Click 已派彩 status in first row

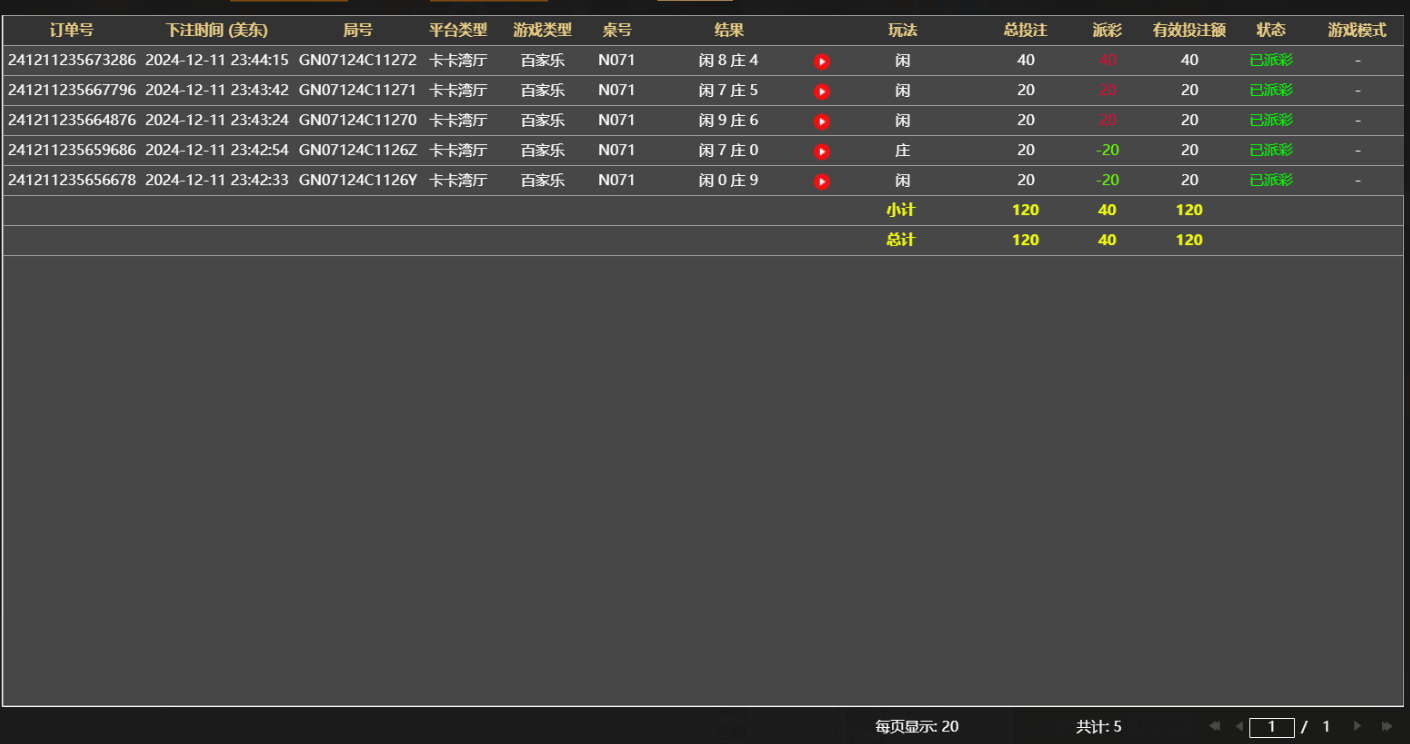click(1270, 60)
